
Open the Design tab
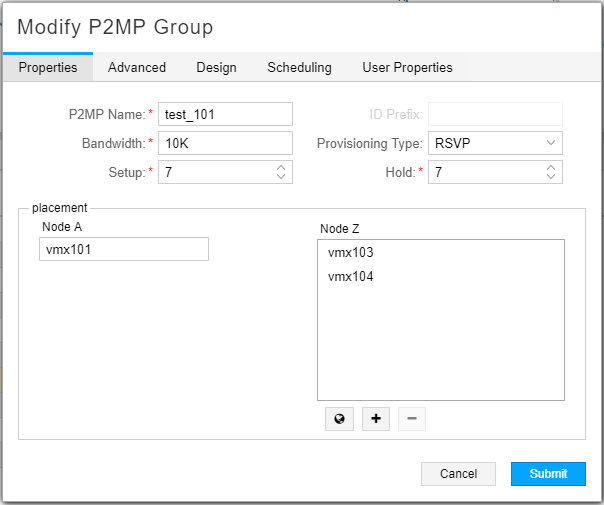[x=216, y=68]
